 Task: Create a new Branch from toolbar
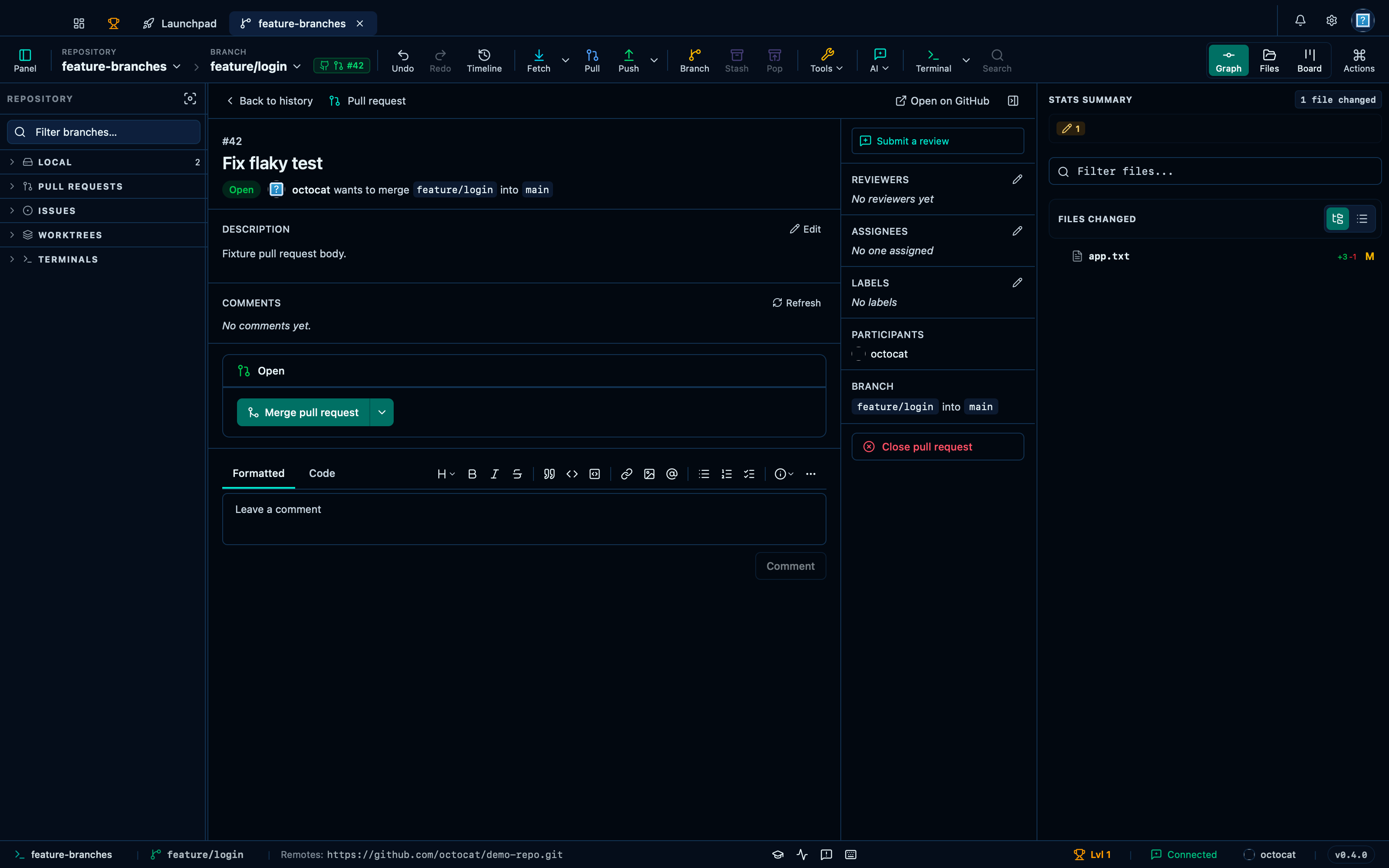click(694, 60)
